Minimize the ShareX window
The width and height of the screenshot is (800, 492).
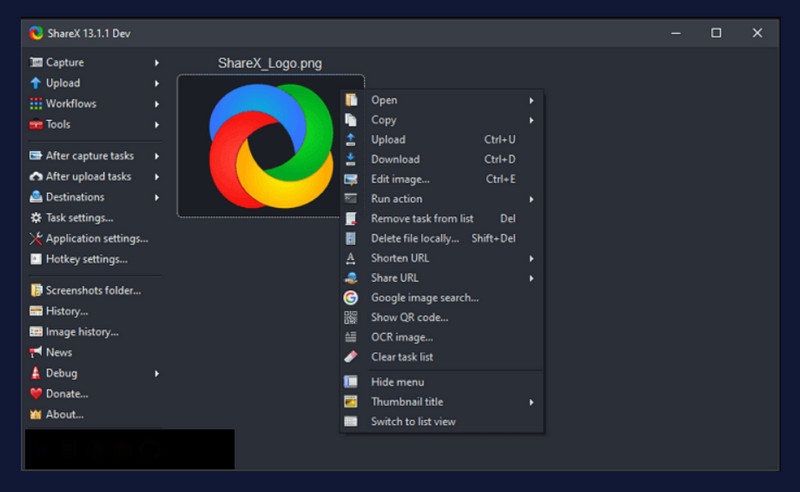[x=676, y=33]
